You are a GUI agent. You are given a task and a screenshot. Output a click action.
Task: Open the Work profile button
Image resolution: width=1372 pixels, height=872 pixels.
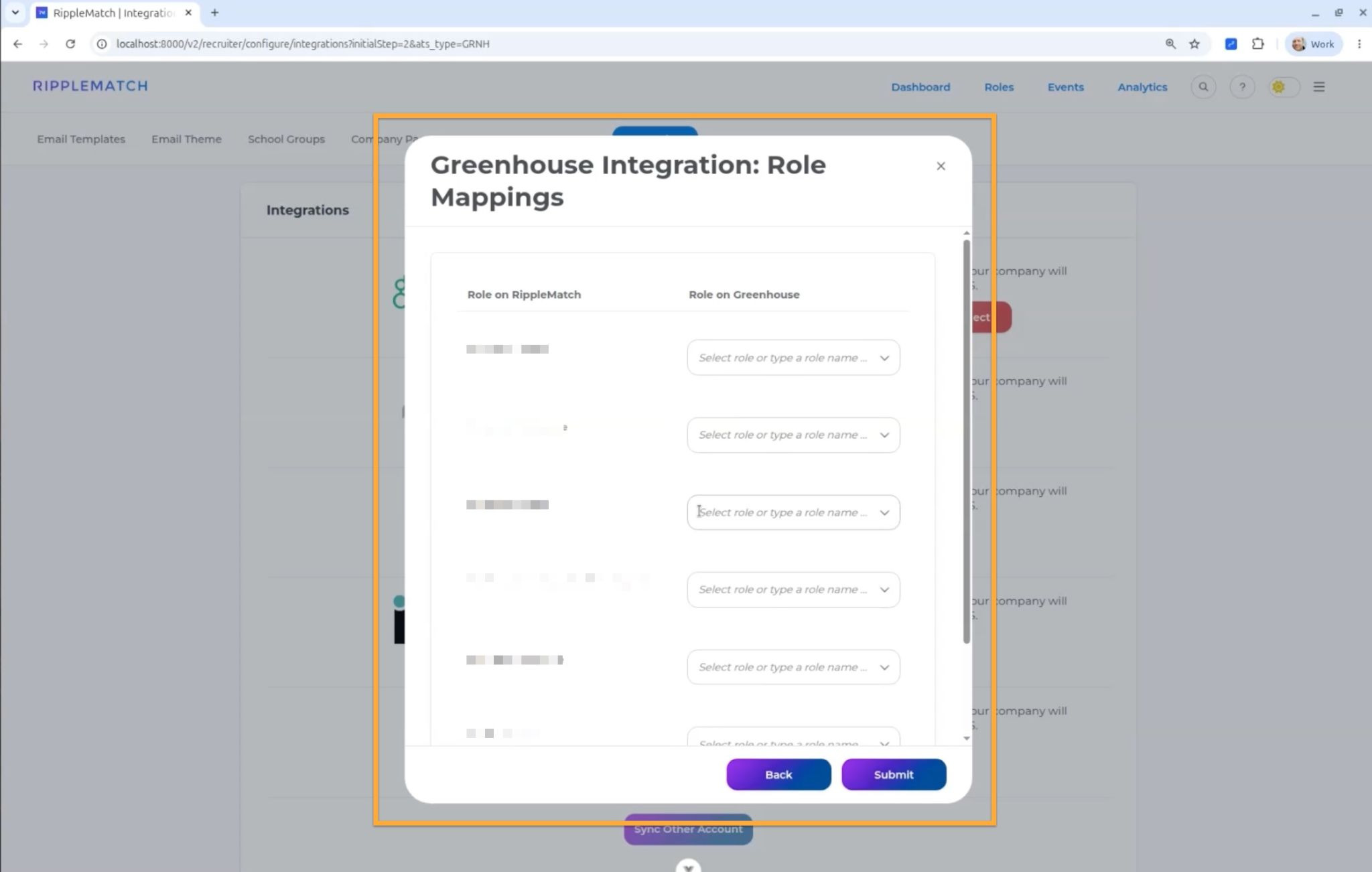tap(1314, 44)
